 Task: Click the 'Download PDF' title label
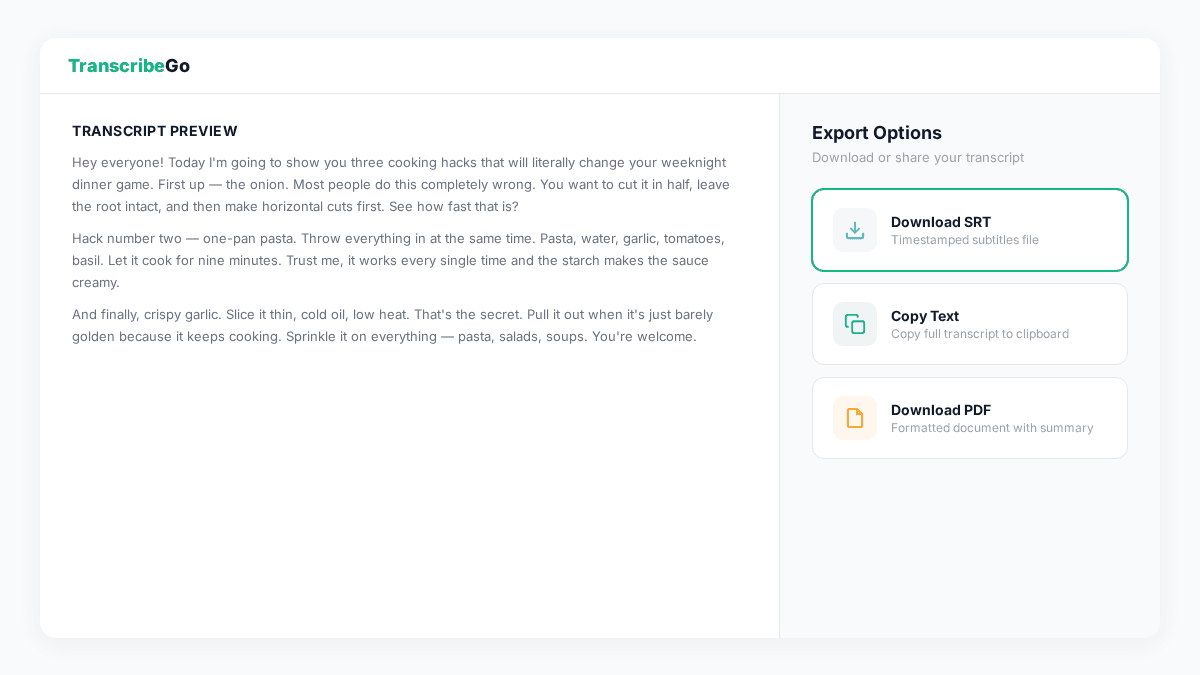[941, 410]
